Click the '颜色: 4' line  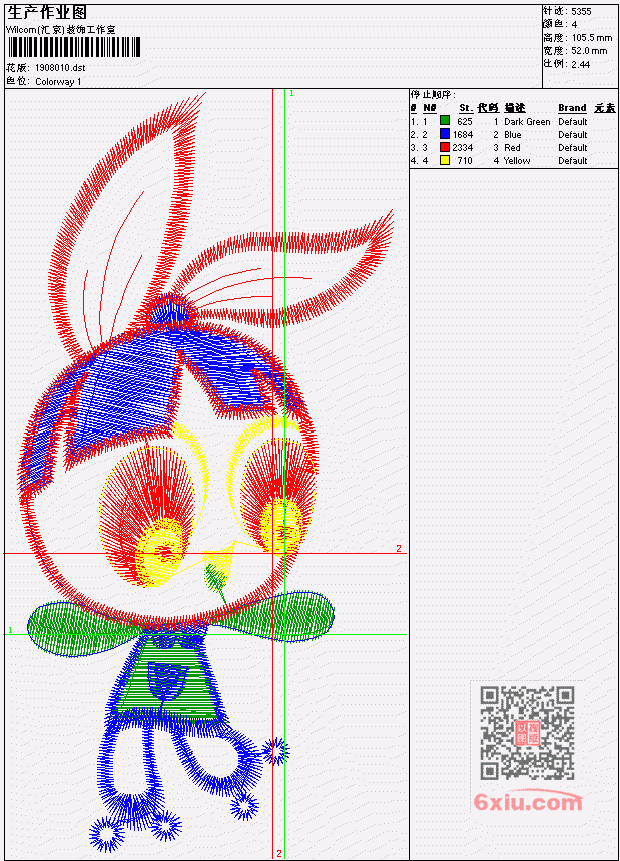(560, 25)
